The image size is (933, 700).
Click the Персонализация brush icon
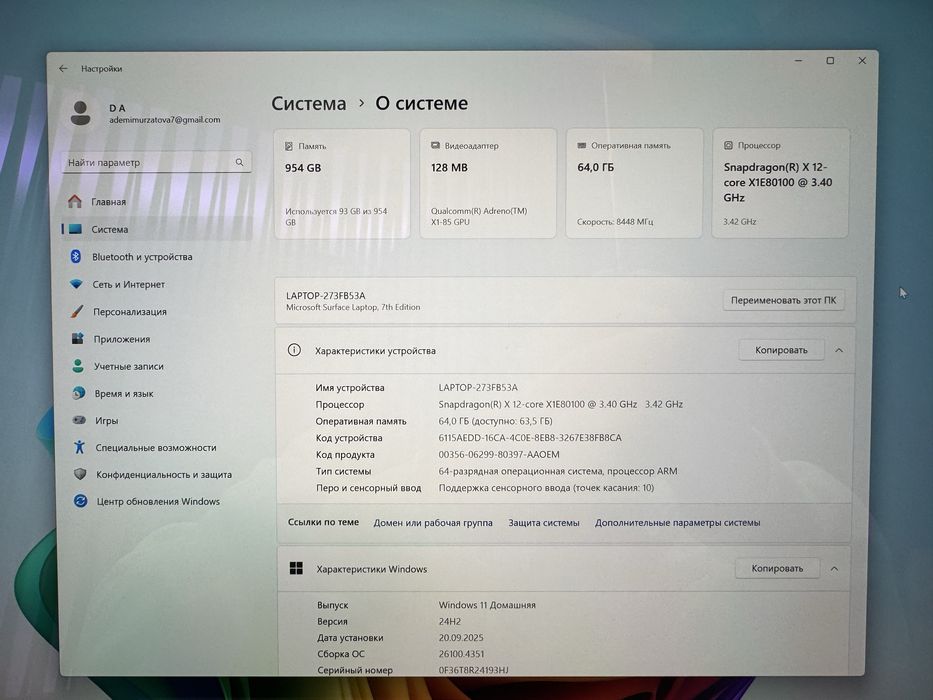tap(77, 311)
